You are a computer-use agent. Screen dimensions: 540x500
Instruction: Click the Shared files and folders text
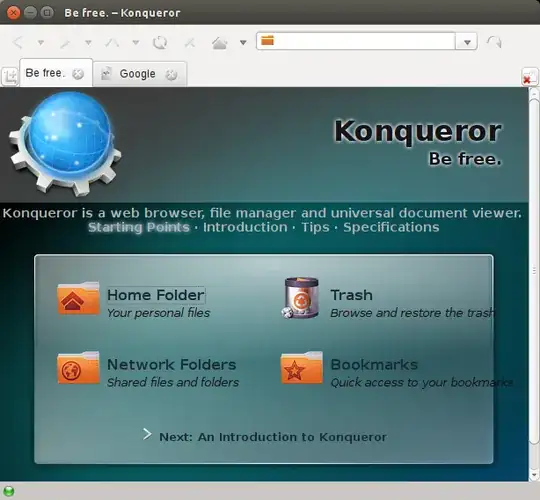[173, 382]
